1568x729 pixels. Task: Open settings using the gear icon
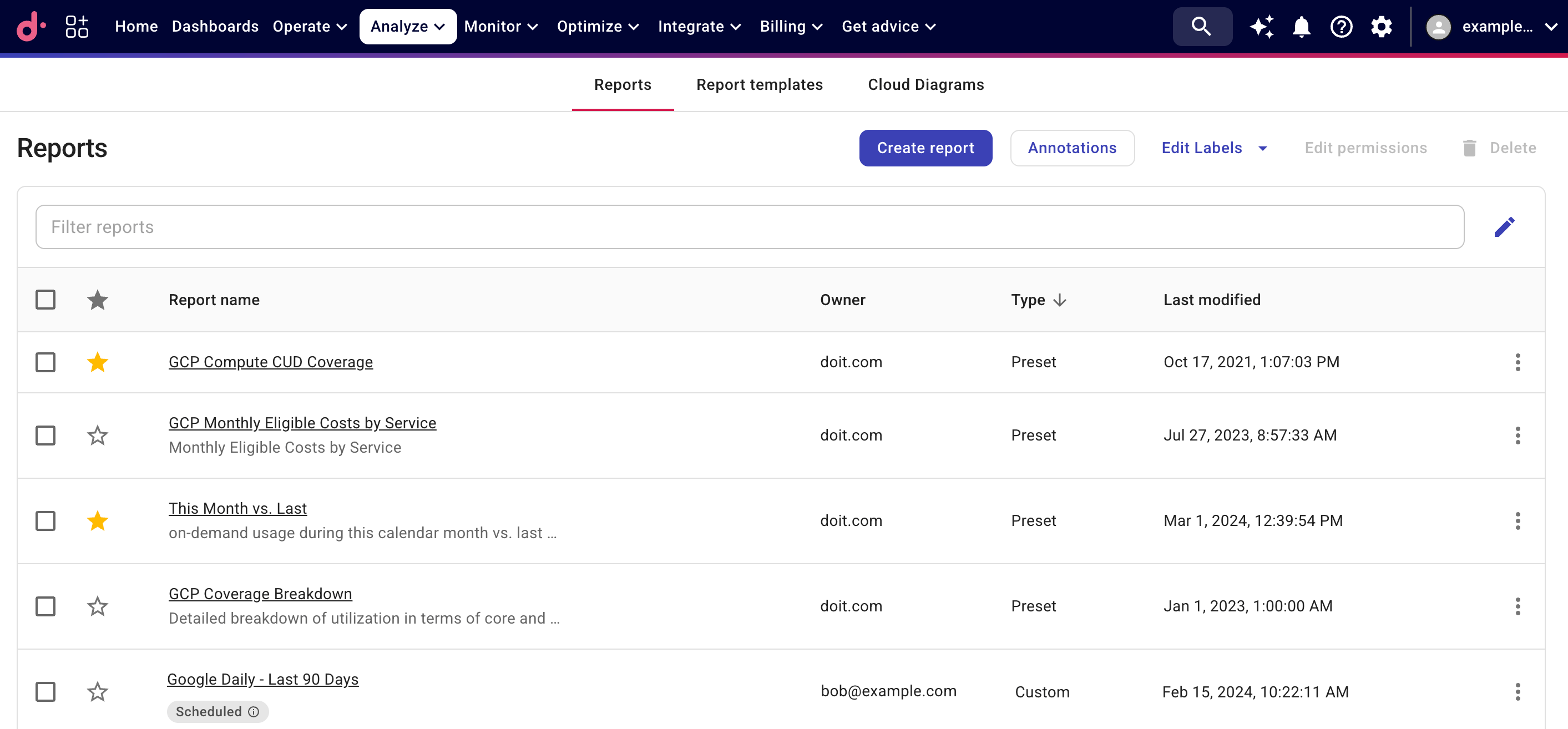(1381, 26)
